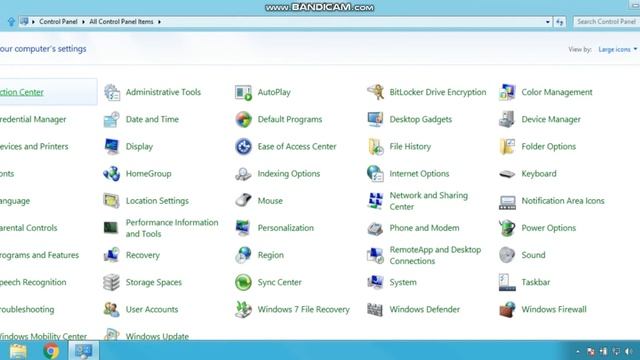The height and width of the screenshot is (360, 640).
Task: Open the Device Manager icon
Action: pyautogui.click(x=507, y=120)
